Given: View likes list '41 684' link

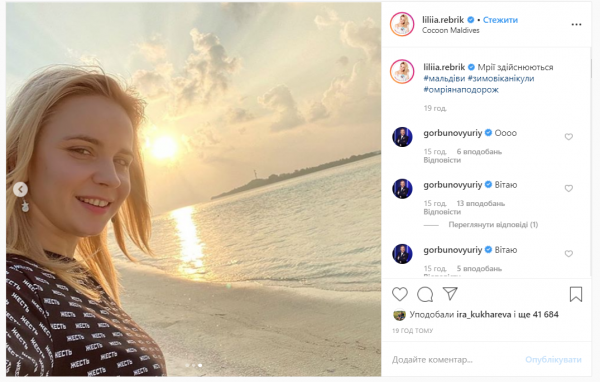Looking at the screenshot, I should pos(545,315).
